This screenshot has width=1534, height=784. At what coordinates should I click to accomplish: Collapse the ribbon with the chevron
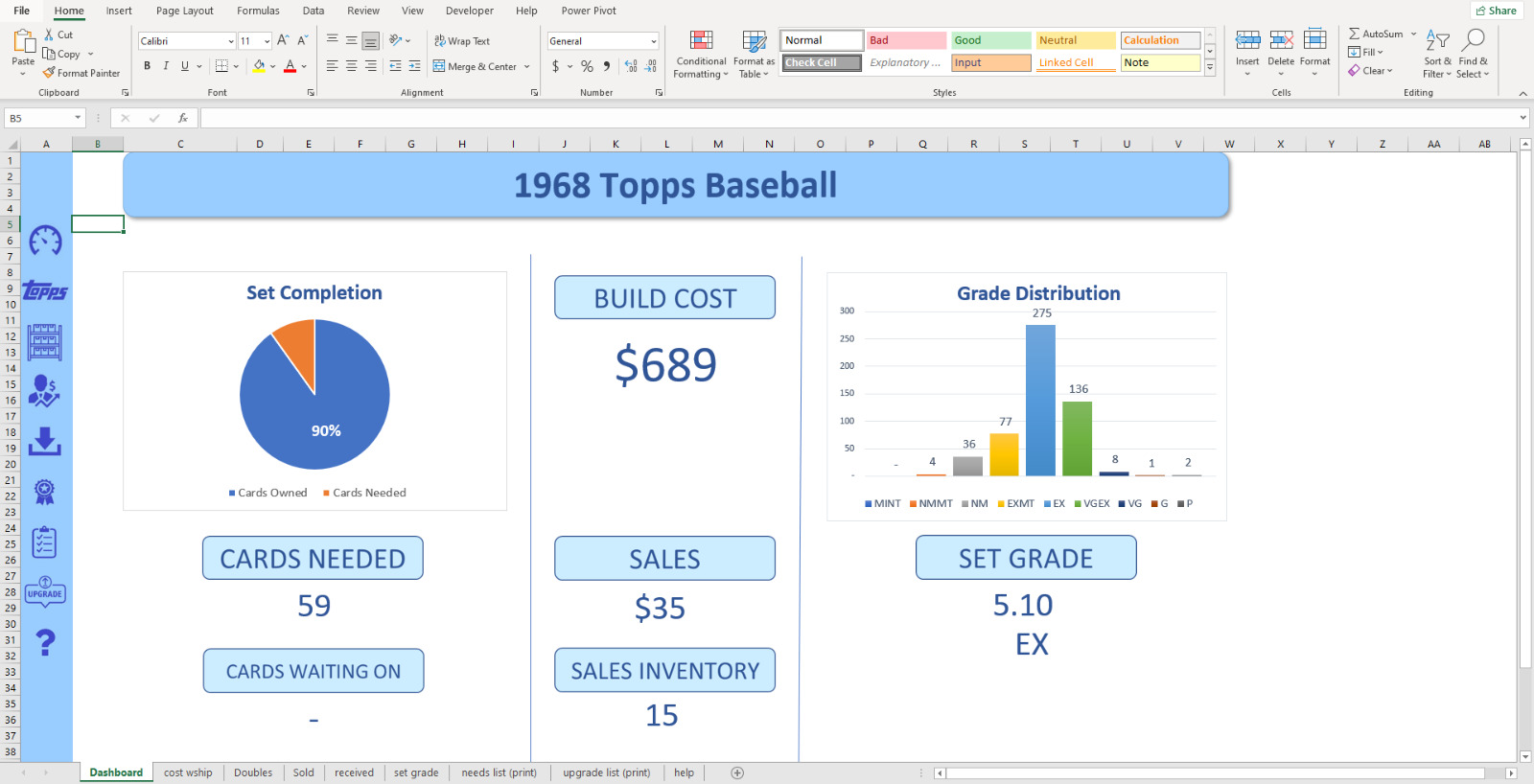click(1522, 93)
